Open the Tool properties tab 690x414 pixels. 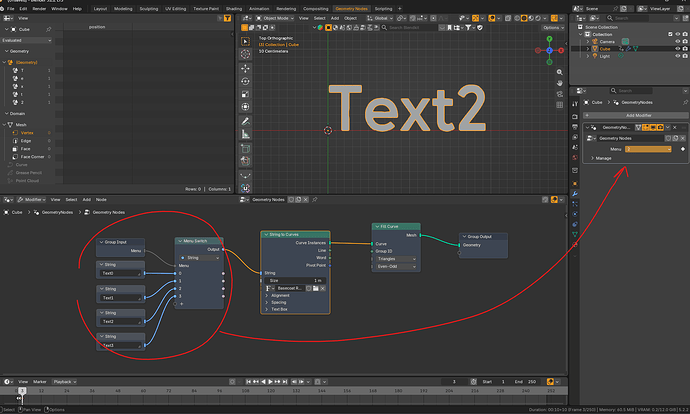click(575, 104)
